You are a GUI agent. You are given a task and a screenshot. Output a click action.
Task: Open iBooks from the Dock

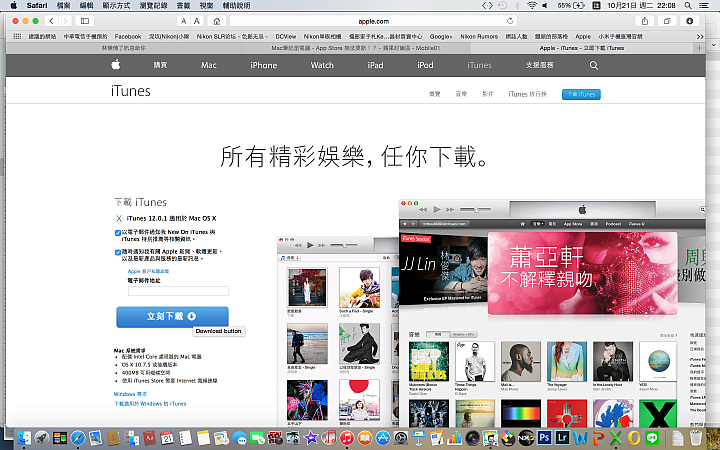(365, 438)
